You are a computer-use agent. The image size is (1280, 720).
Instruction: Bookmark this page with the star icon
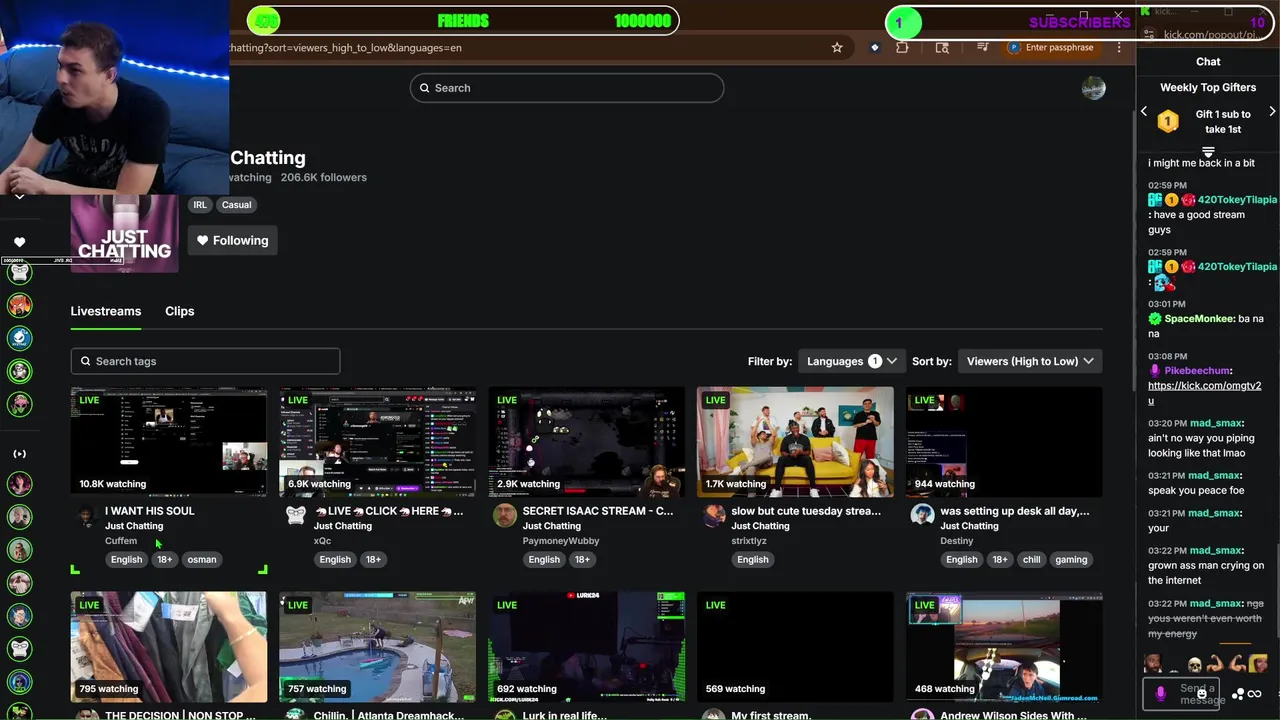click(x=837, y=47)
